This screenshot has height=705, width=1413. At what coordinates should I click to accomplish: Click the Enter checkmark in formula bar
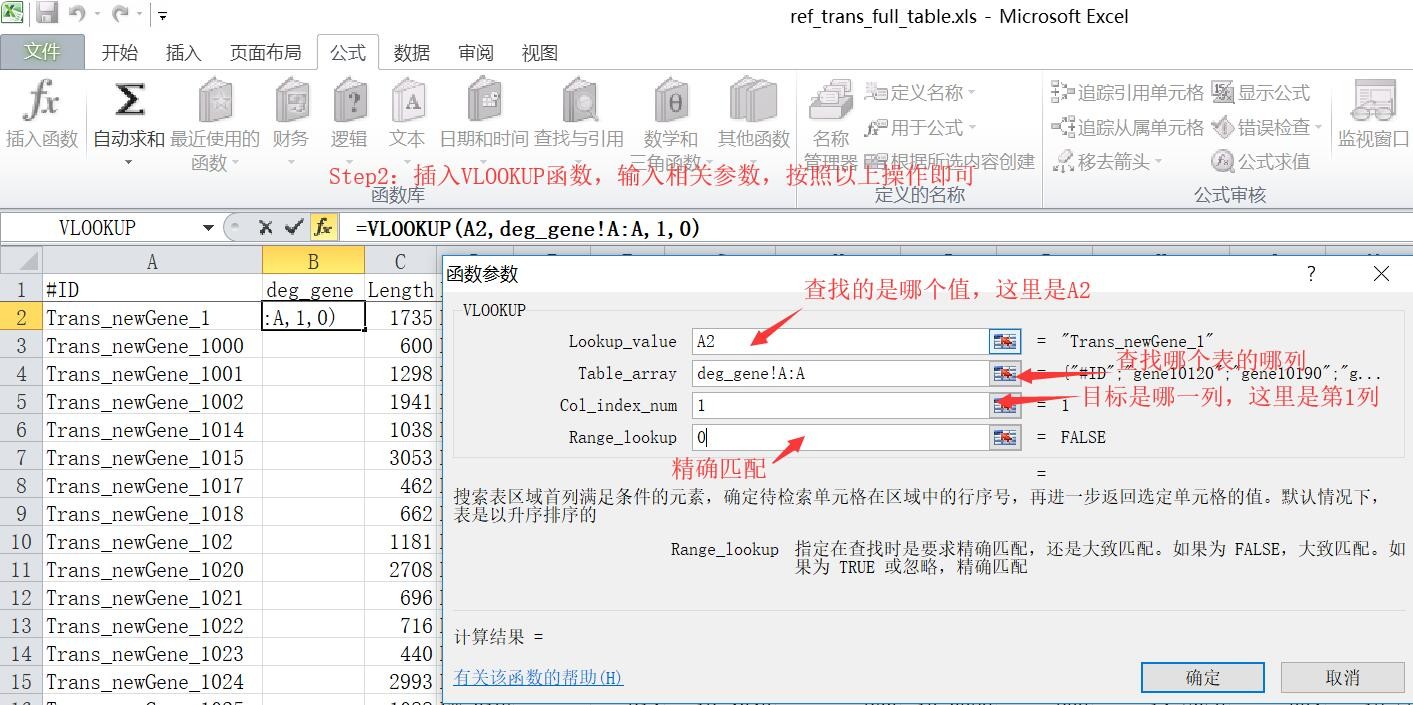pos(293,228)
